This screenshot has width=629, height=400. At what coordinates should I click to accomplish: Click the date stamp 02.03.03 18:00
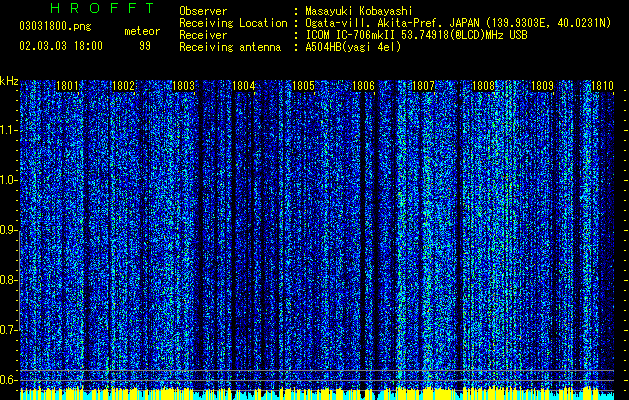tap(61, 46)
